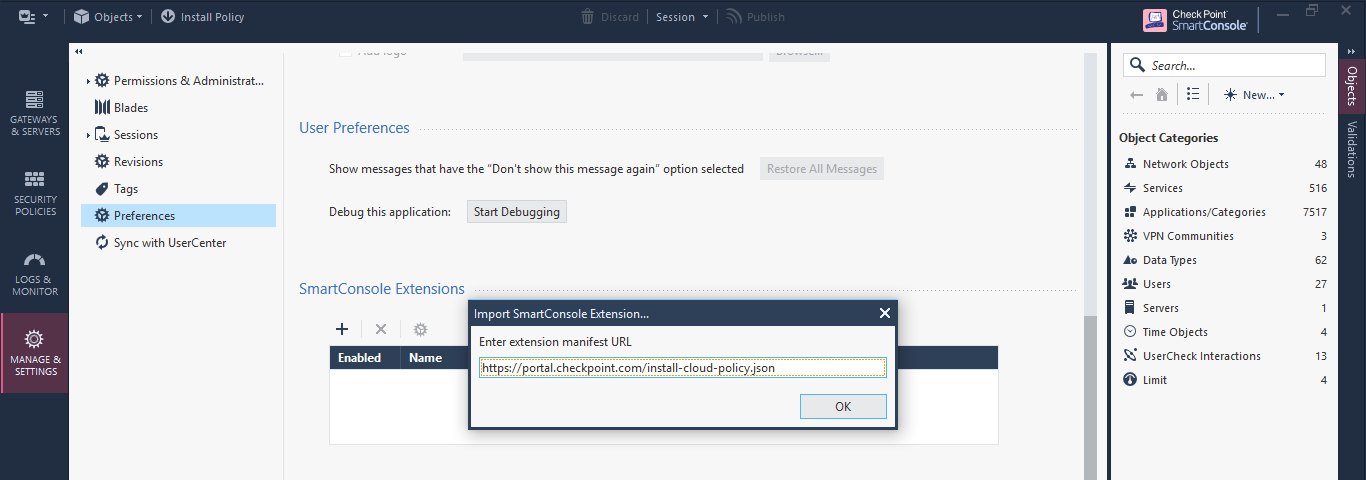The height and width of the screenshot is (480, 1366).
Task: Open Gateways & Servers view
Action: tap(35, 113)
